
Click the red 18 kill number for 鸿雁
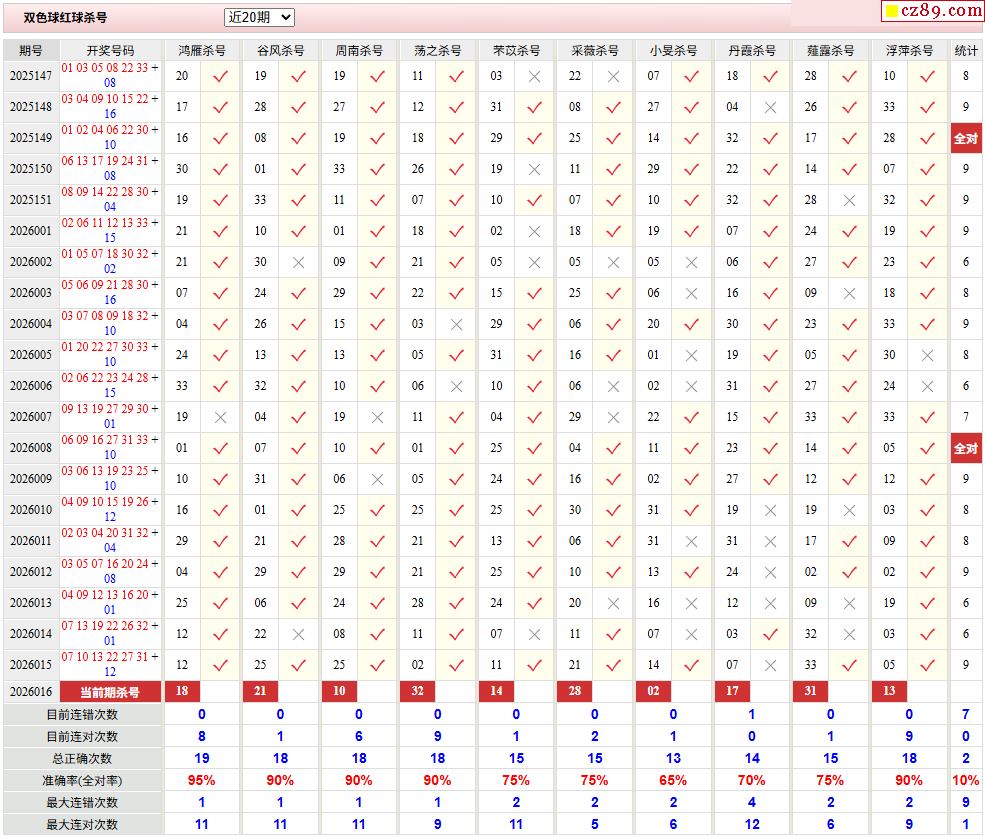(182, 691)
